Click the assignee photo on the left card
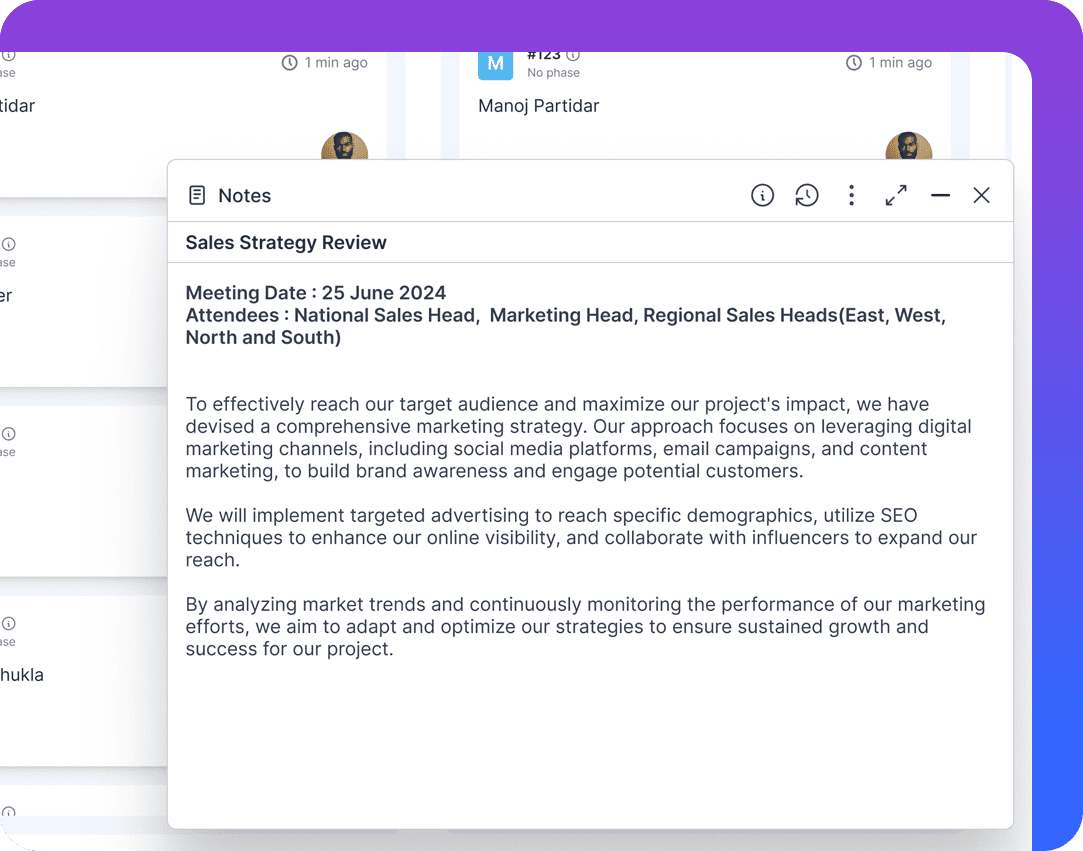The image size is (1083, 851). (344, 146)
